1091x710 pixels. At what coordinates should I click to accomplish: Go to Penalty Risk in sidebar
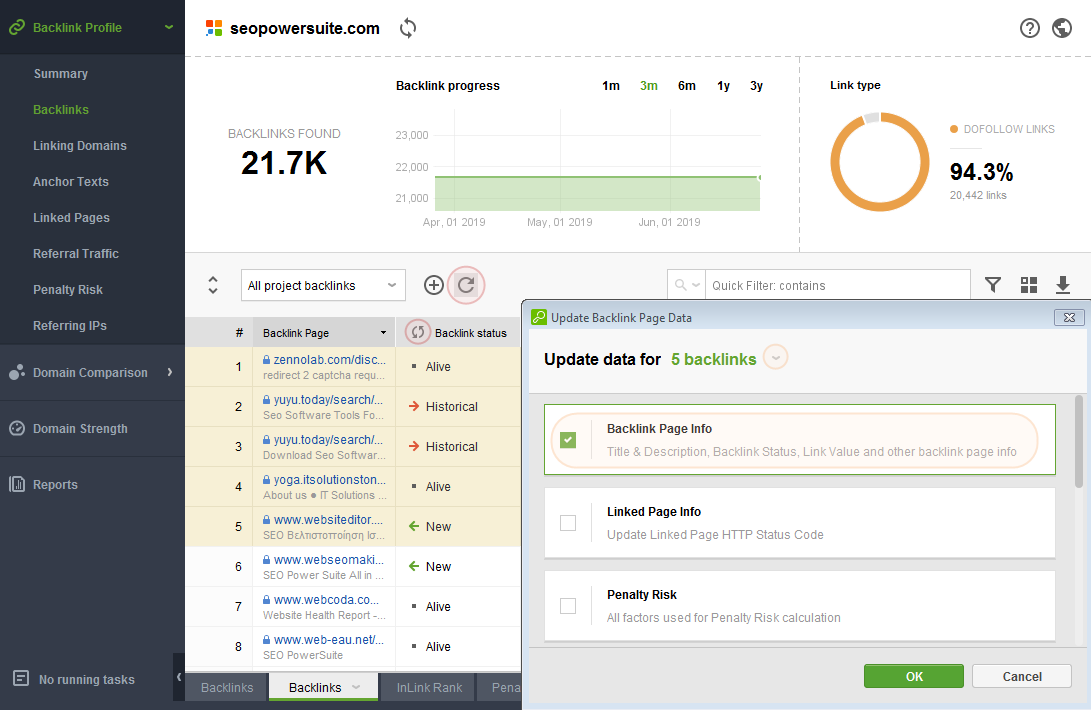(x=67, y=290)
